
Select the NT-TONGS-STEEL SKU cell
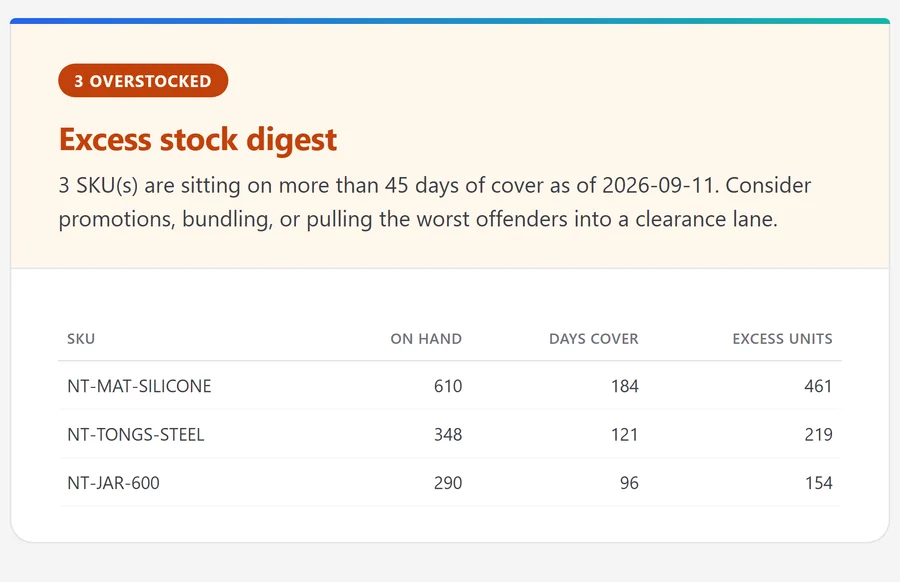pos(135,434)
